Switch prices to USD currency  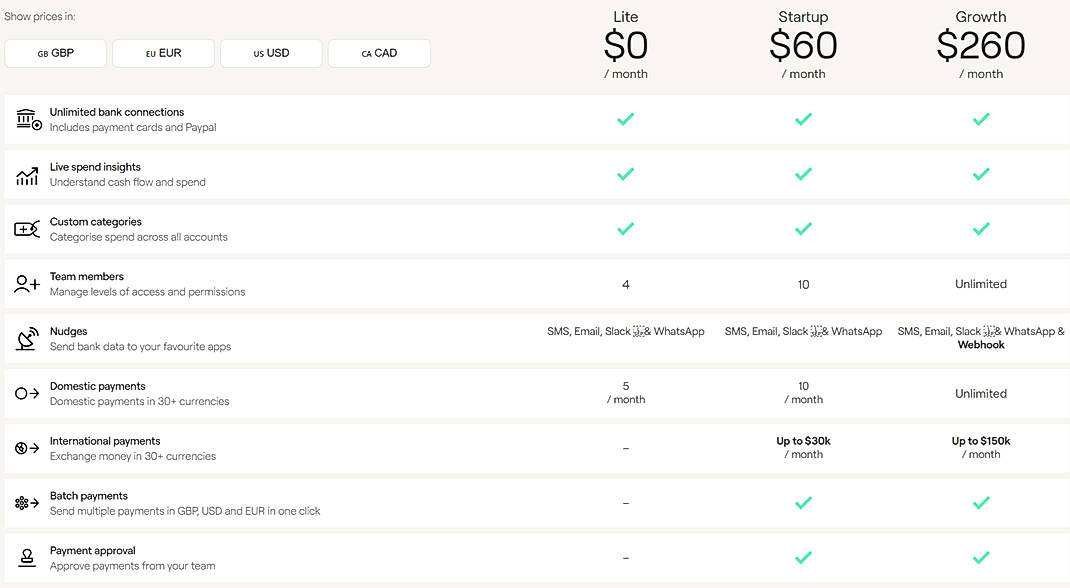pyautogui.click(x=271, y=53)
